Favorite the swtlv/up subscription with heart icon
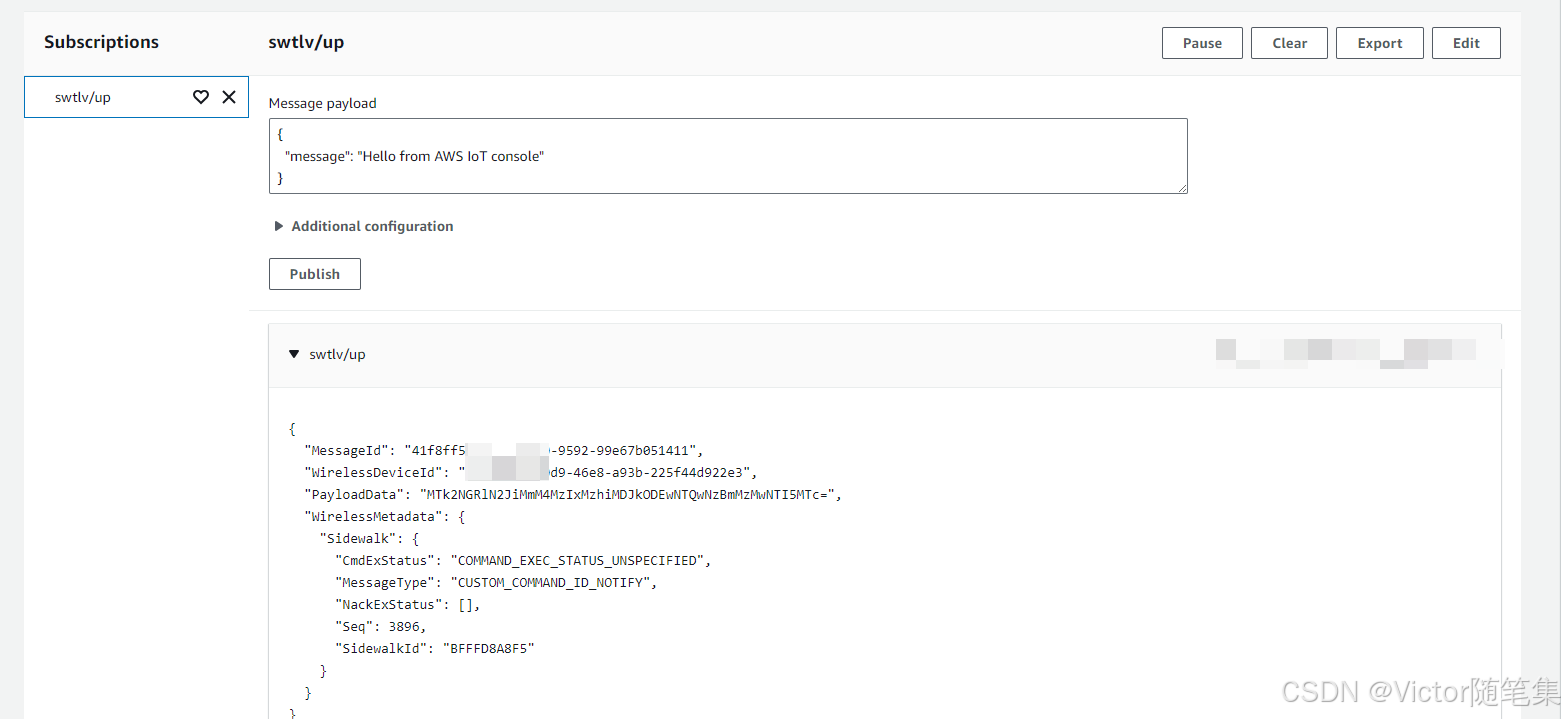This screenshot has width=1565, height=719. (201, 97)
